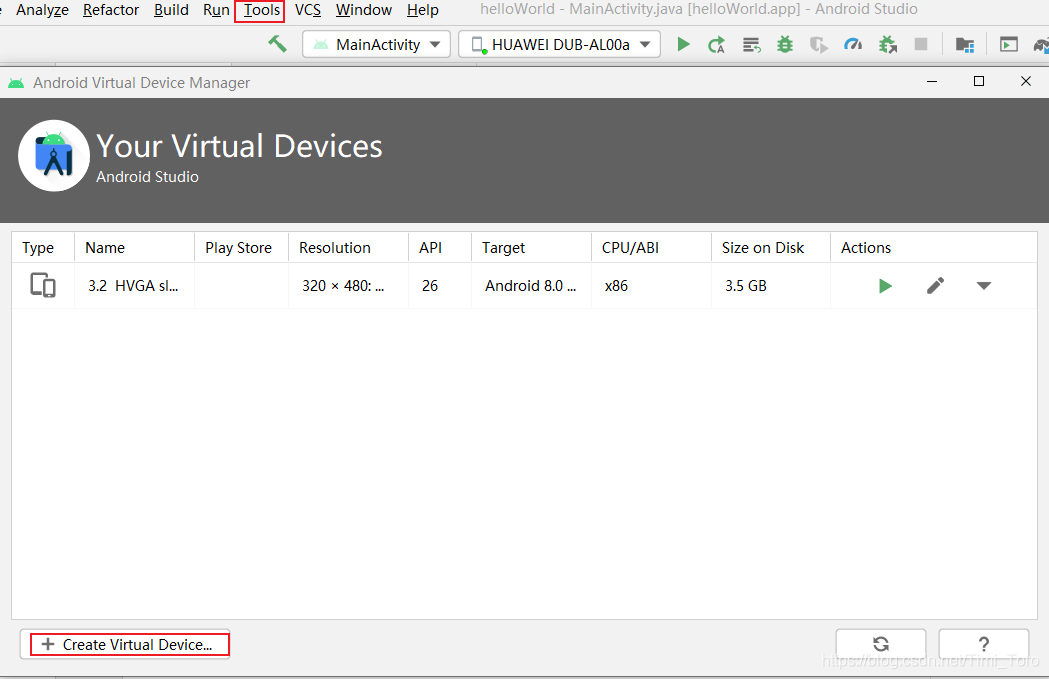Open the Refactor menu
The width and height of the screenshot is (1049, 679).
tap(111, 10)
